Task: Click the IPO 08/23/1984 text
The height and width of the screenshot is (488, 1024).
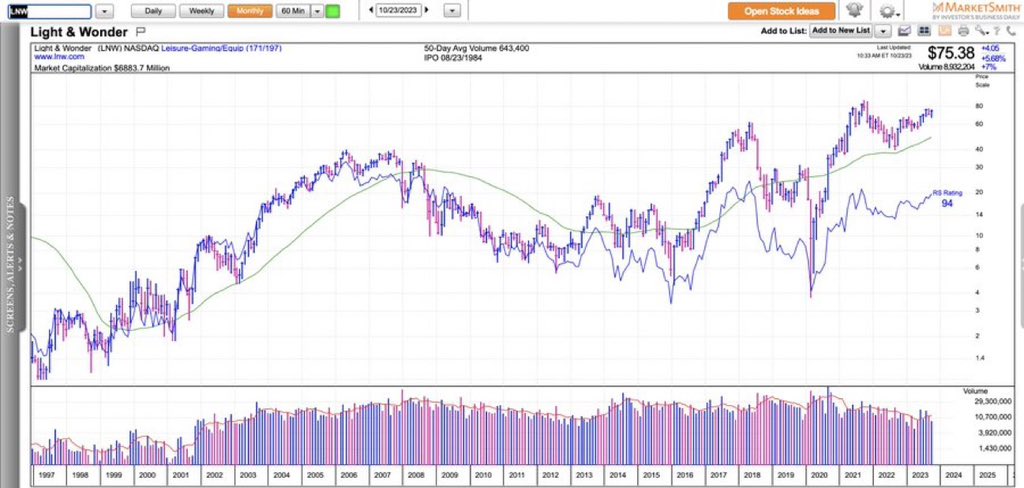Action: pyautogui.click(x=454, y=57)
